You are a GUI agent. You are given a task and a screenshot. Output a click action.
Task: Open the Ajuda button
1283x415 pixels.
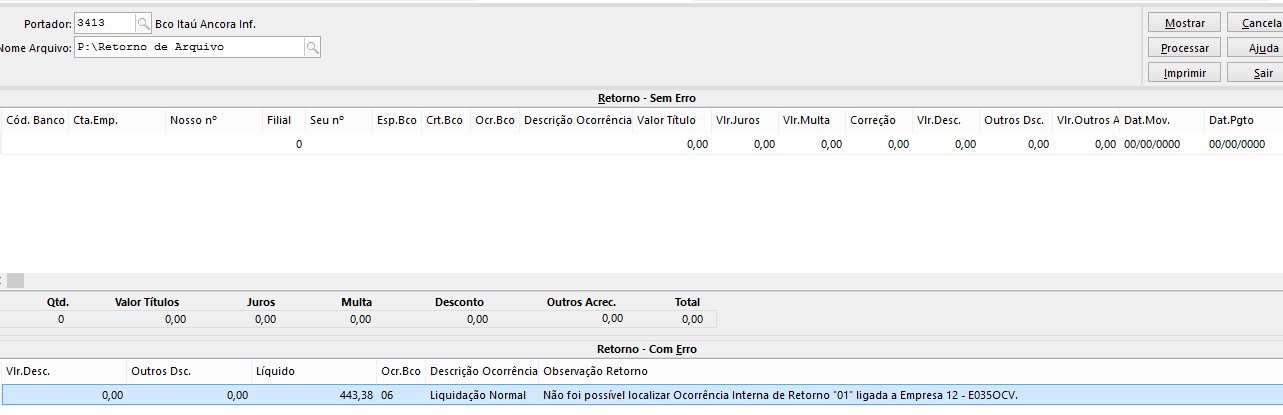pyautogui.click(x=1255, y=48)
